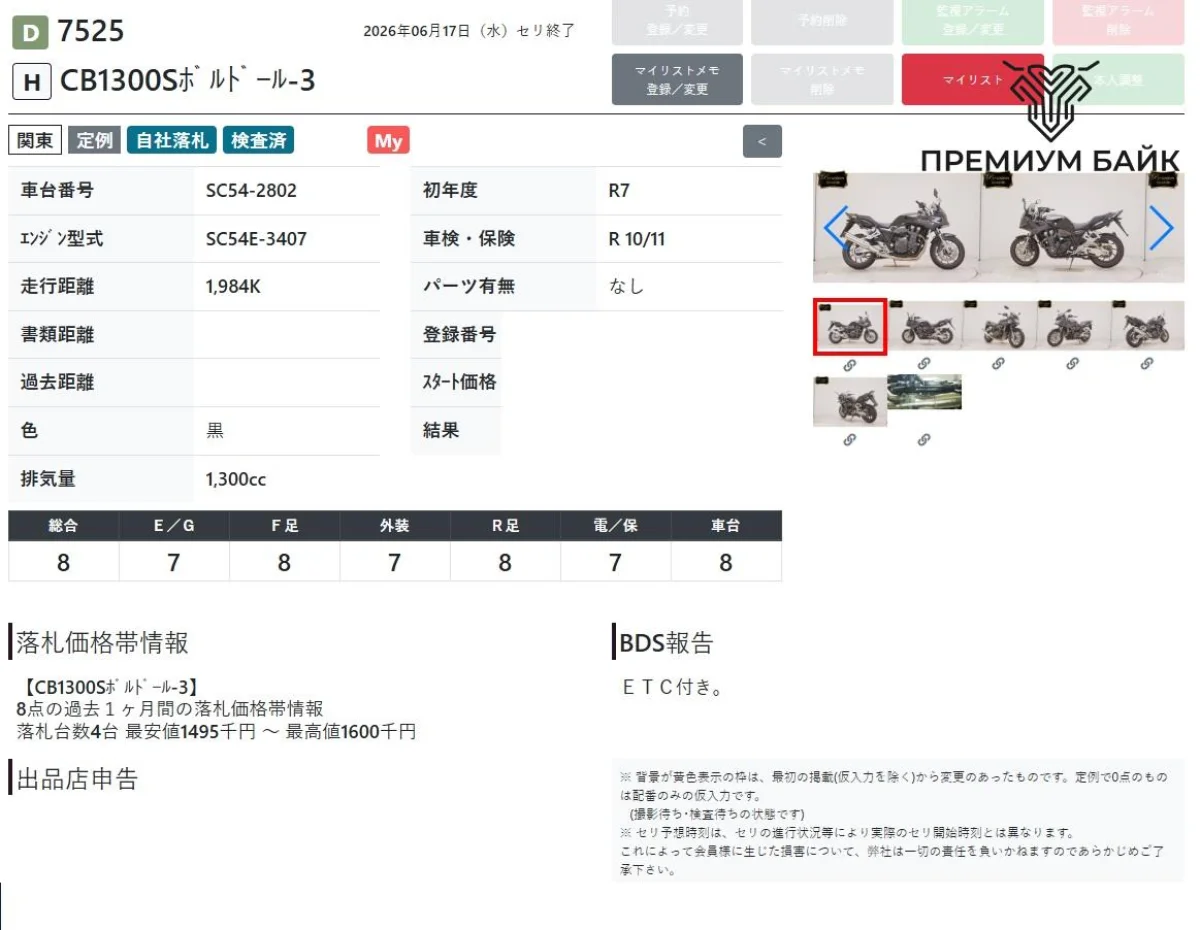Viewport: 1200px width, 930px height.
Task: Open the large left-side bike photo
Action: click(897, 228)
